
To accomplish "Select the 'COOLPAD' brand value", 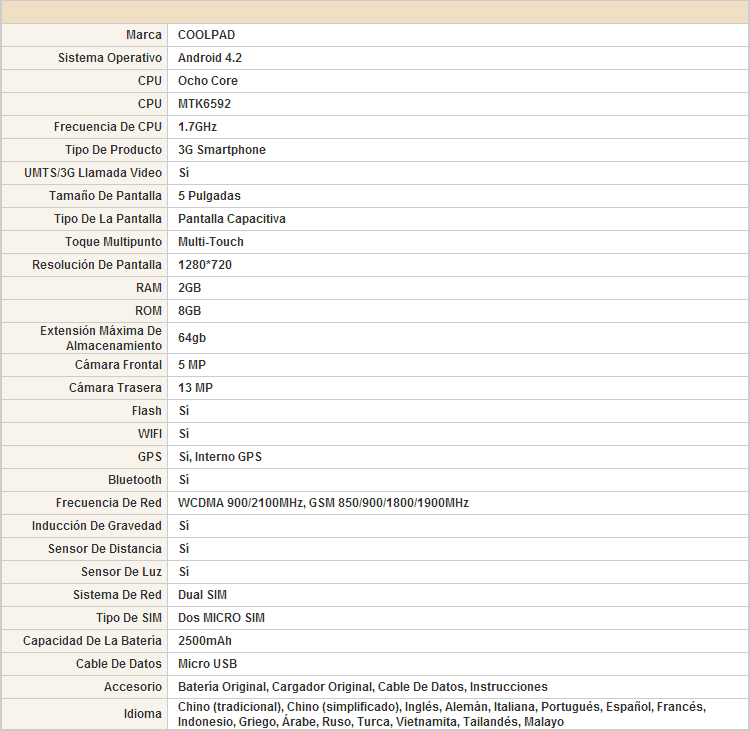I will pos(206,35).
